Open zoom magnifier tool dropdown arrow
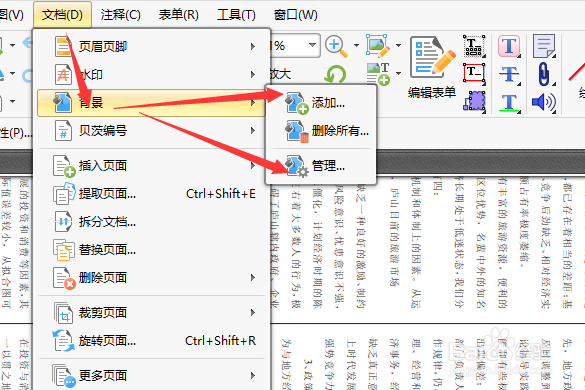The height and width of the screenshot is (390, 585). tap(356, 46)
